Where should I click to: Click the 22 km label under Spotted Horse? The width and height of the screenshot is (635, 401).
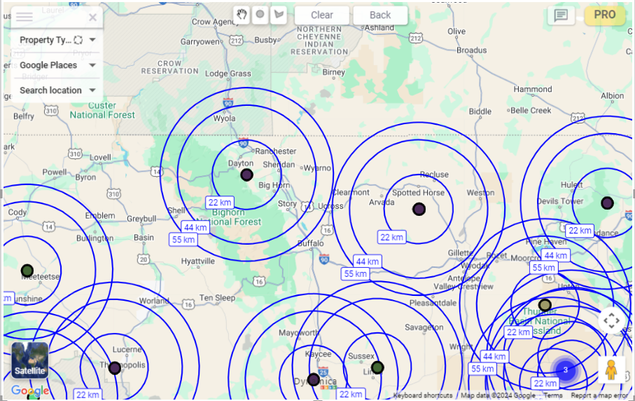(392, 237)
